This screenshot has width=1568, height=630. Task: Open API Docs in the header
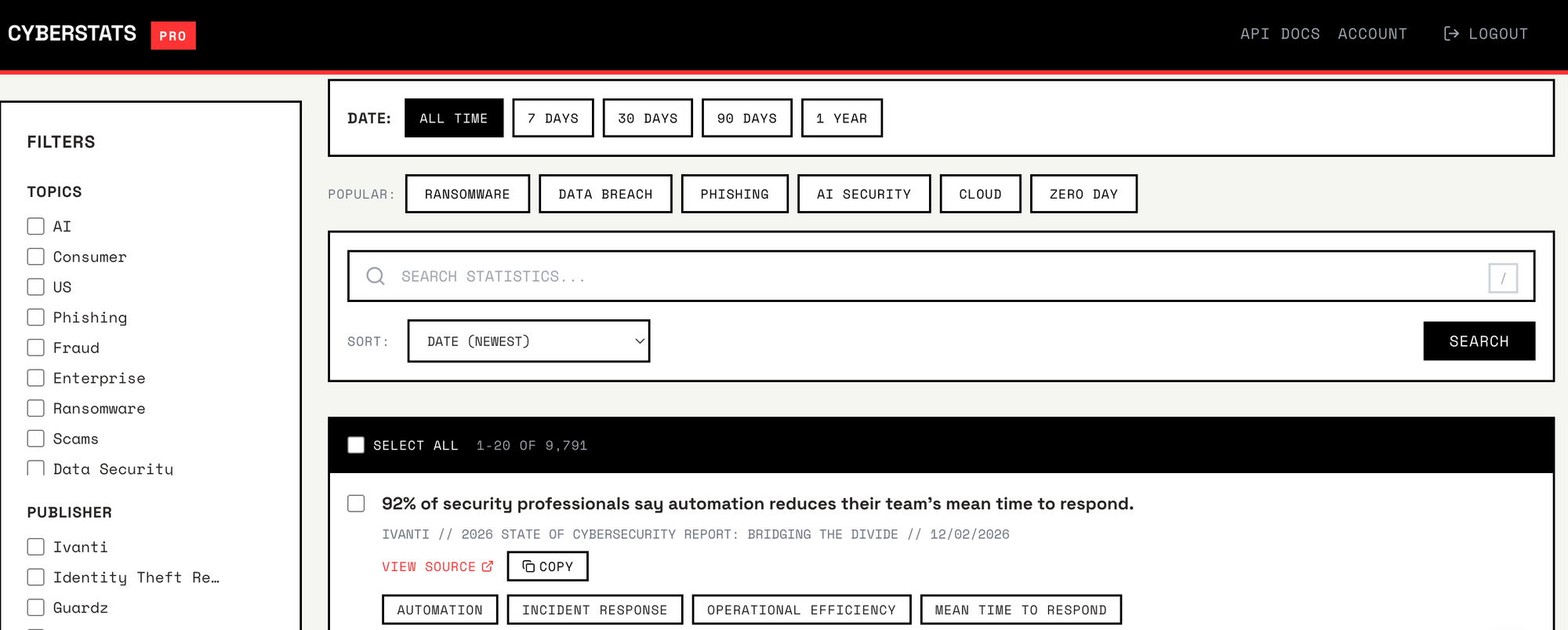(1280, 34)
